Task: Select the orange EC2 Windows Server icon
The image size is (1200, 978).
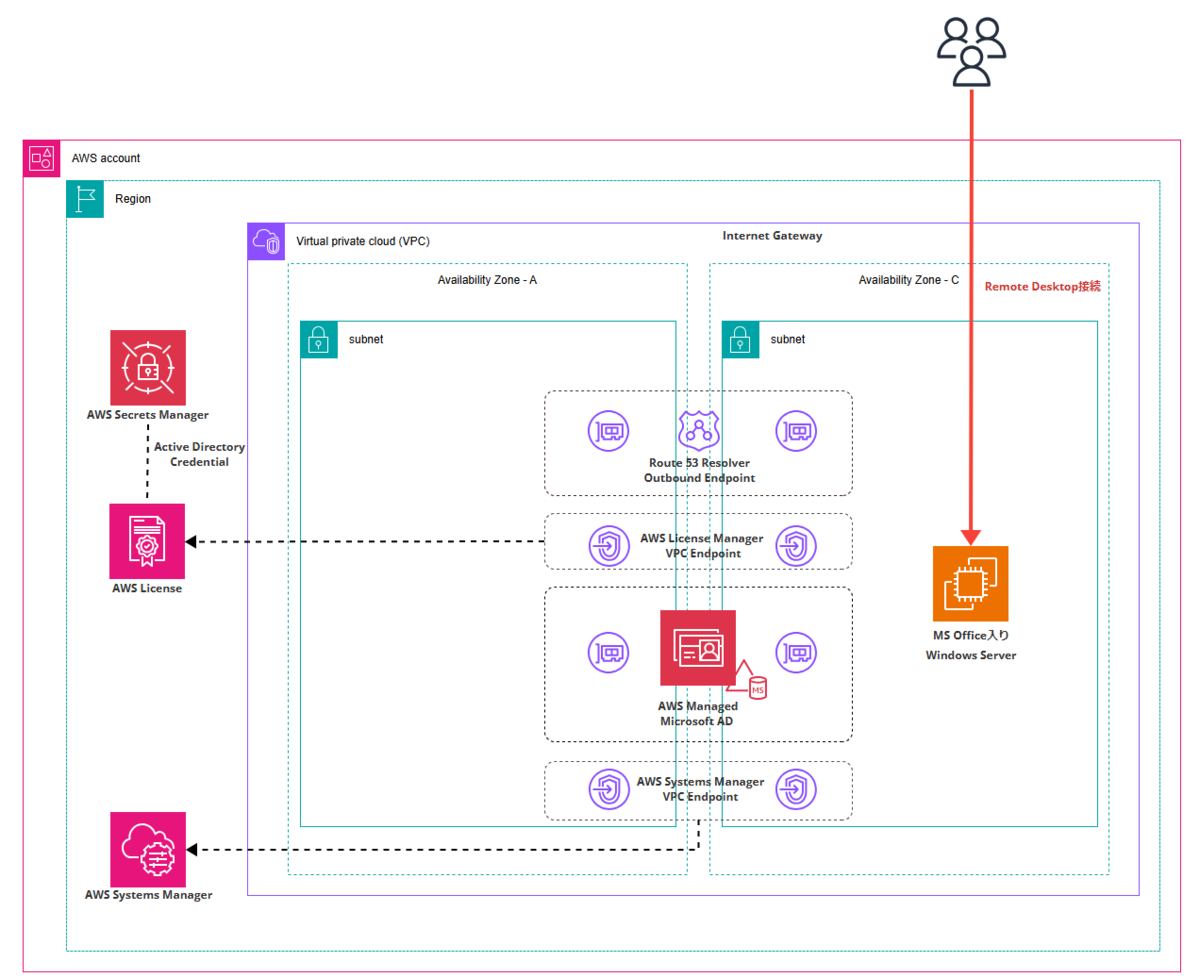Action: tap(971, 583)
